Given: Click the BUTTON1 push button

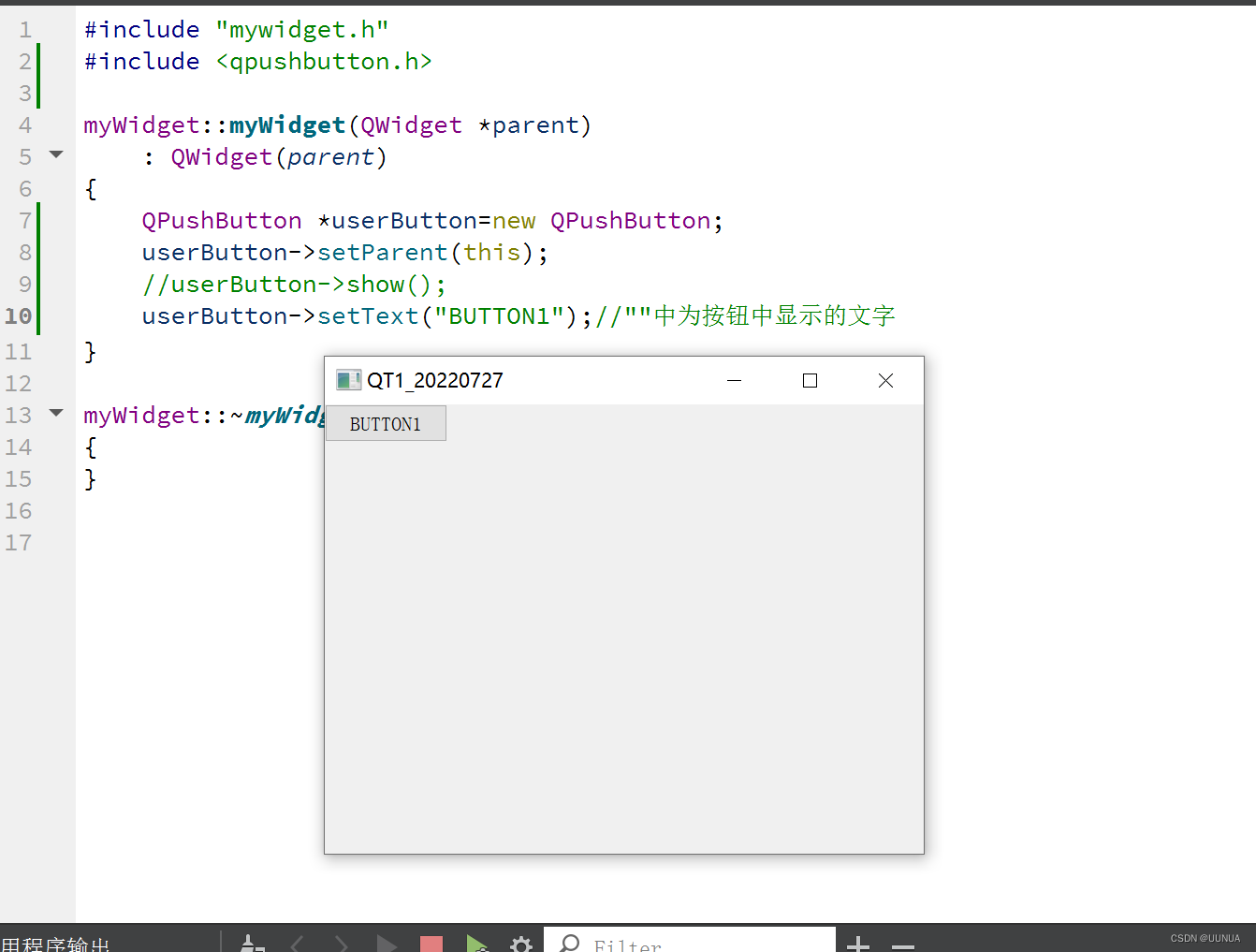Looking at the screenshot, I should [x=386, y=423].
